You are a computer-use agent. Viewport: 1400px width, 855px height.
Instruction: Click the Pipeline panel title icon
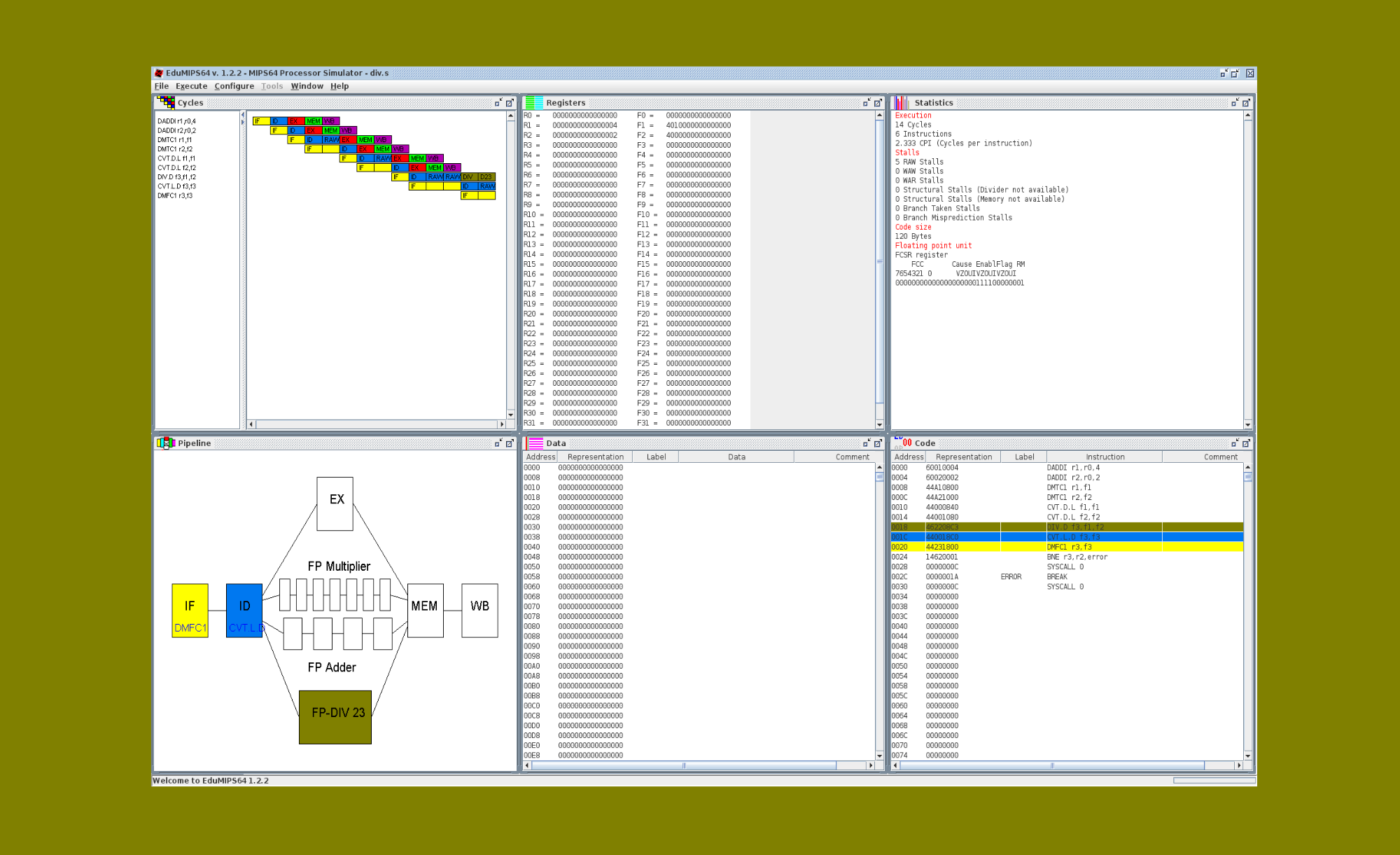(166, 443)
